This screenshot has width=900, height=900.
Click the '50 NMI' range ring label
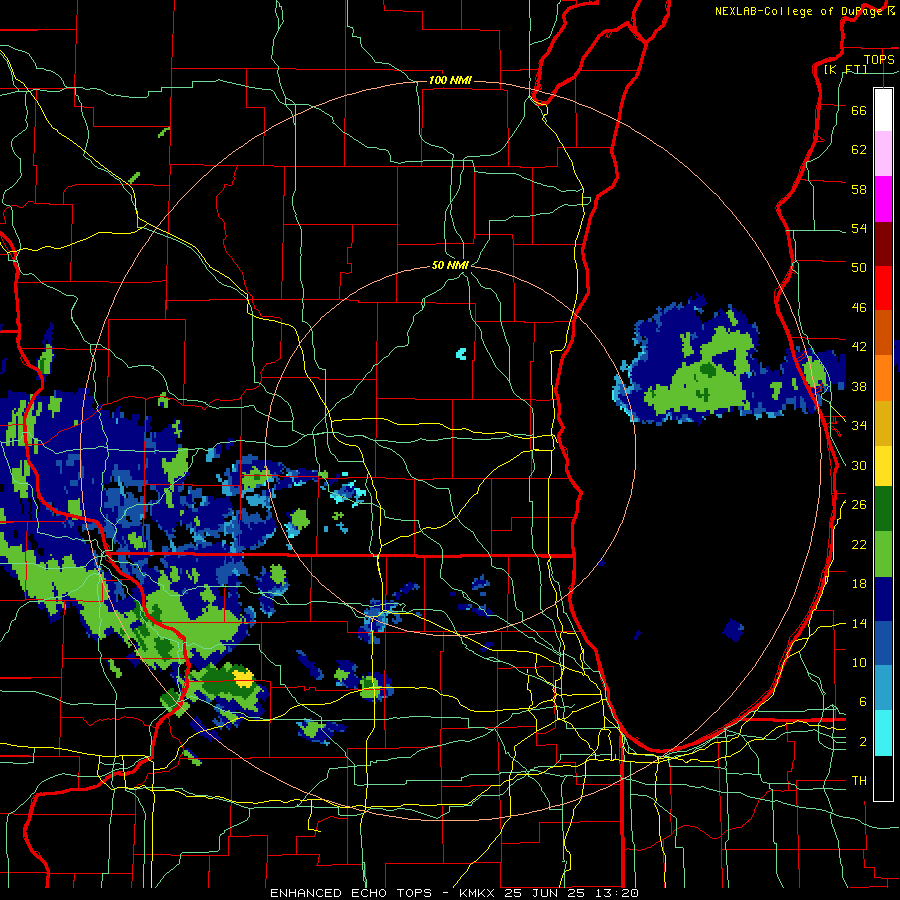(450, 265)
